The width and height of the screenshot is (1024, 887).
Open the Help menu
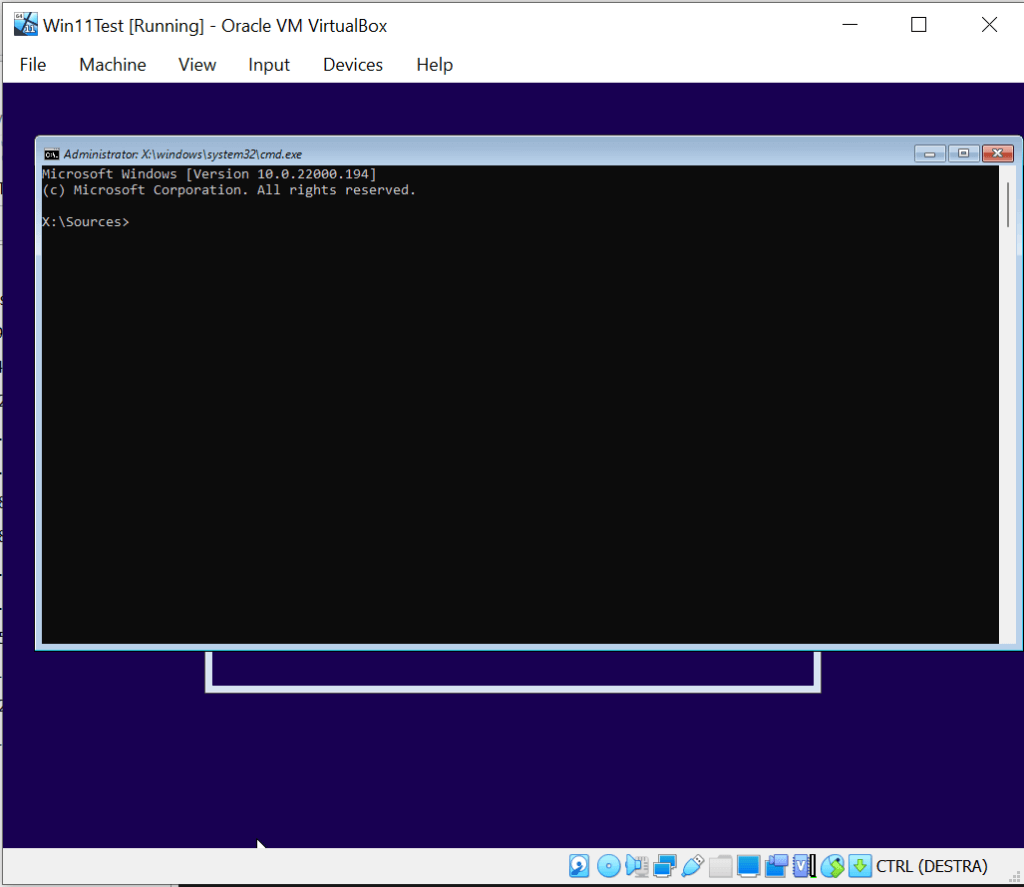tap(434, 65)
